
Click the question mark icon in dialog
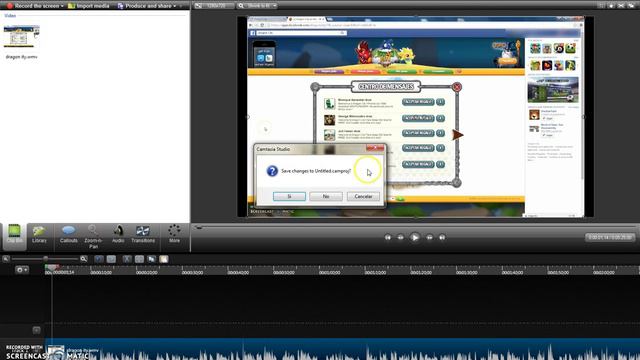272,171
